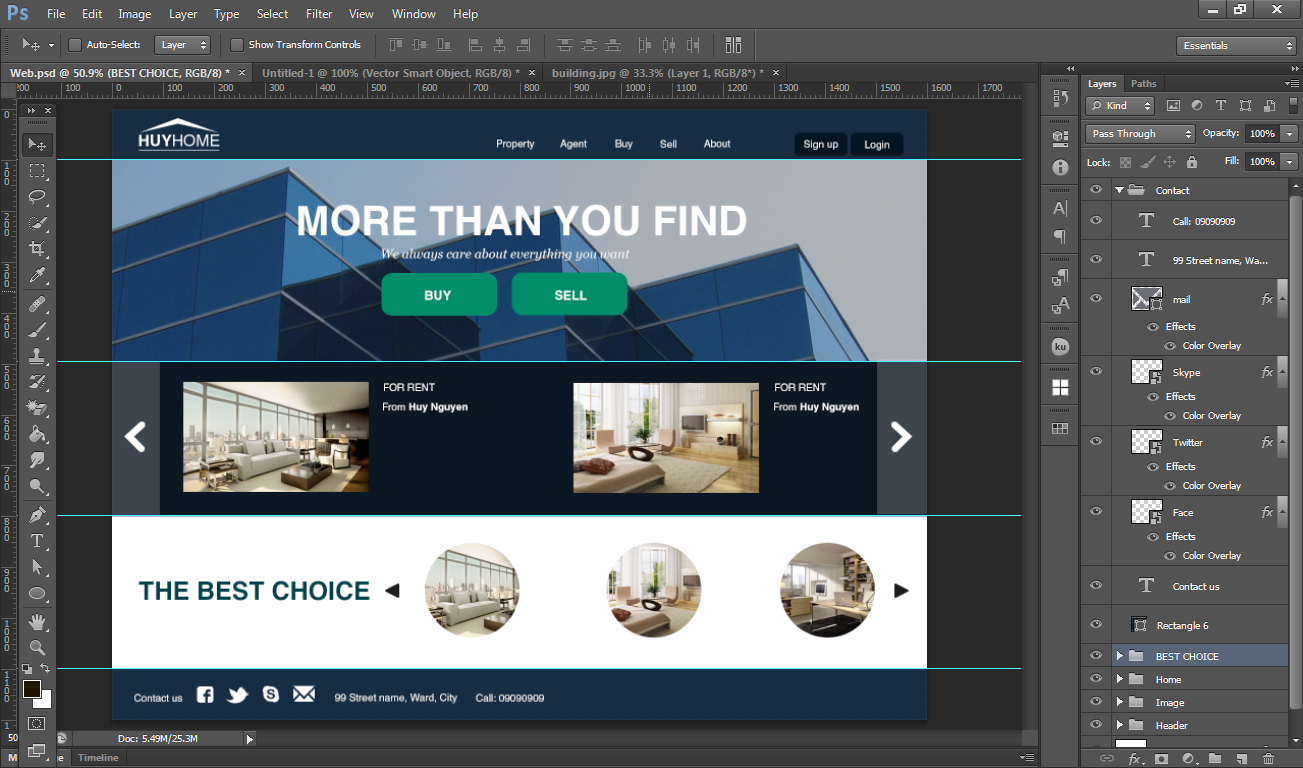Select the Hand tool
This screenshot has width=1303, height=768.
(x=37, y=622)
